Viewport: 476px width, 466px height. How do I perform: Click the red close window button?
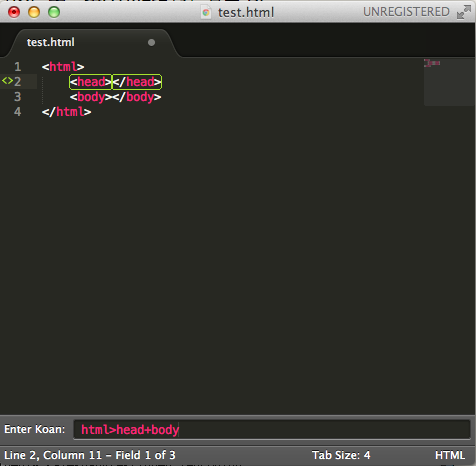14,12
